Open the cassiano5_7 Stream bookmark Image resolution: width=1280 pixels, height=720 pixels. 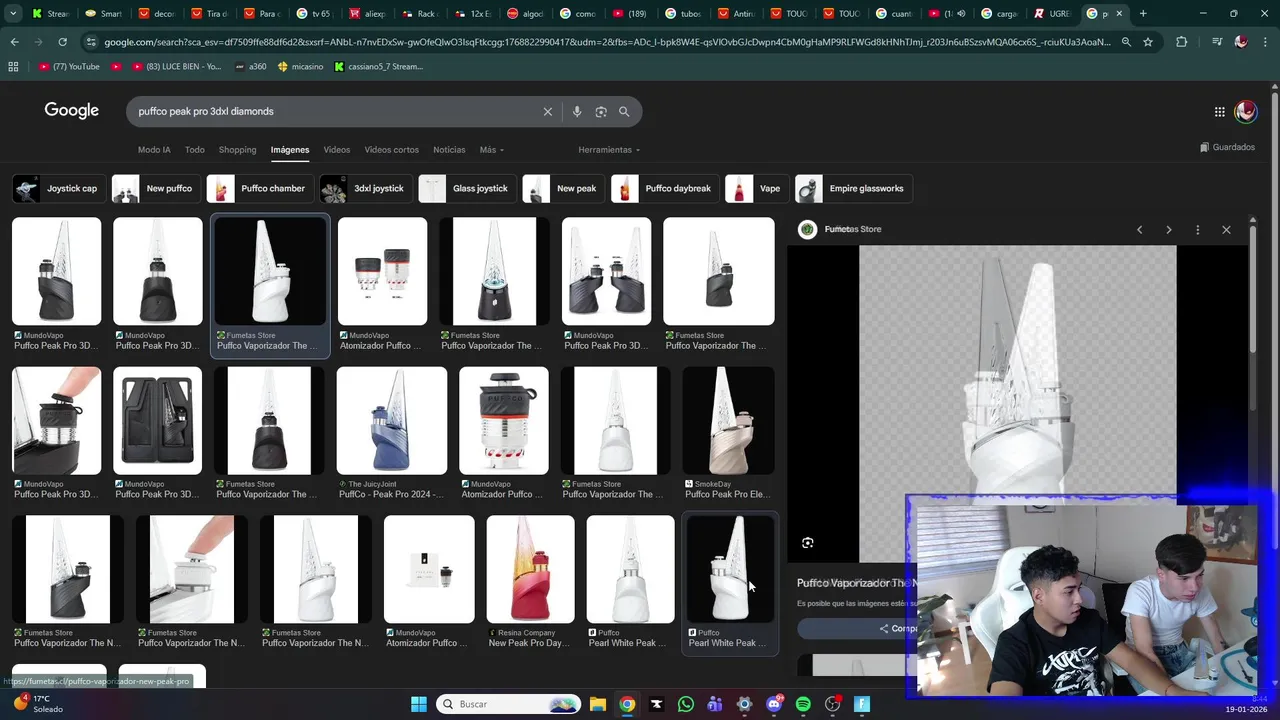click(378, 67)
